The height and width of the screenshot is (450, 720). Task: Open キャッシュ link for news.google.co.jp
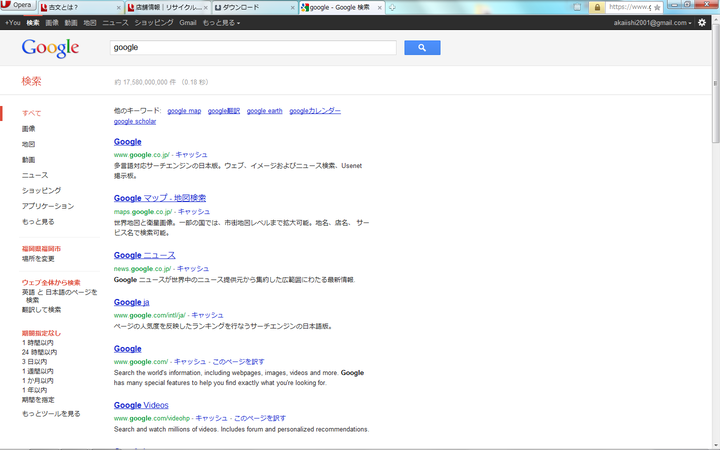[193, 269]
